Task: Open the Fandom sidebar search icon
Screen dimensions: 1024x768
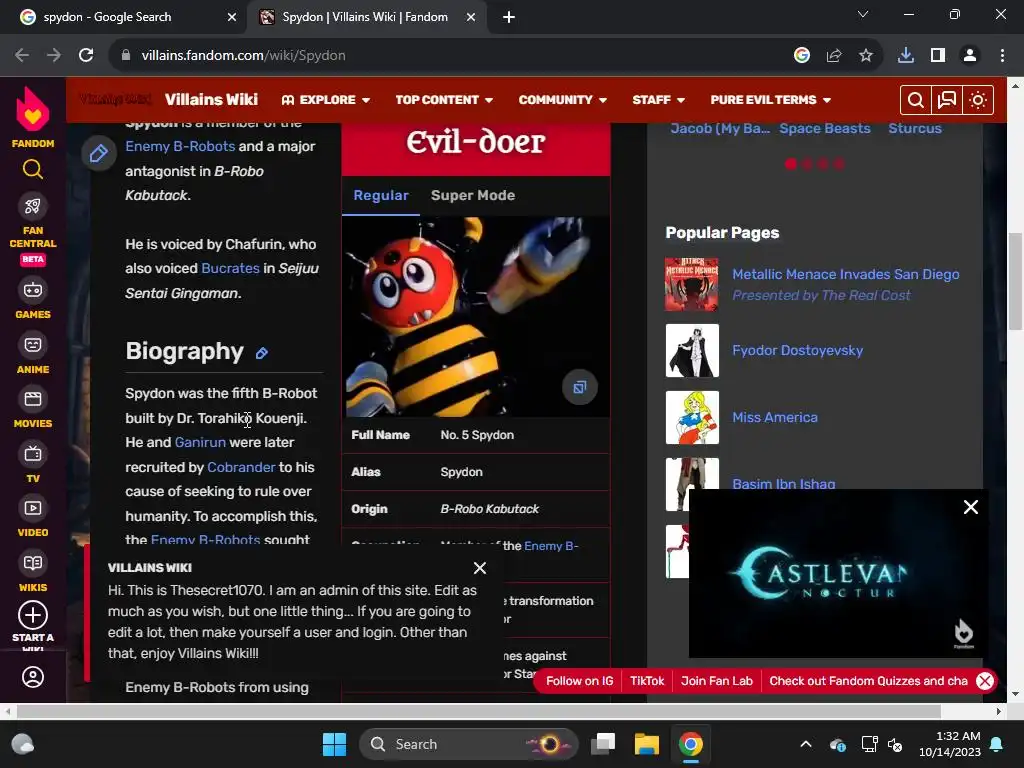Action: pyautogui.click(x=33, y=169)
